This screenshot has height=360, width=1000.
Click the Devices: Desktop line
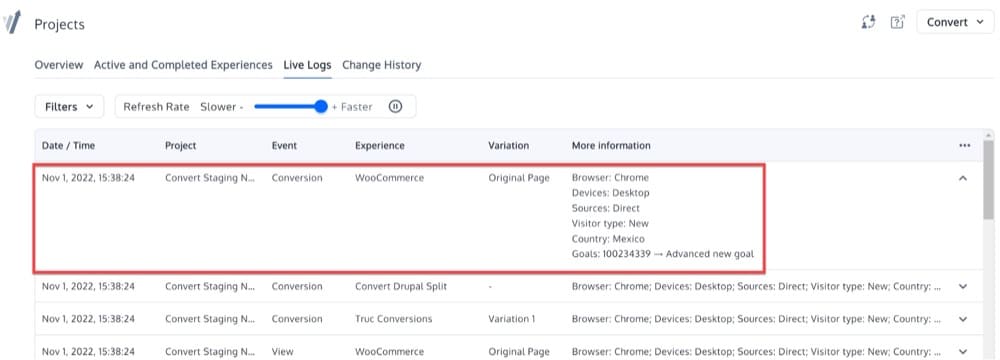pos(610,193)
